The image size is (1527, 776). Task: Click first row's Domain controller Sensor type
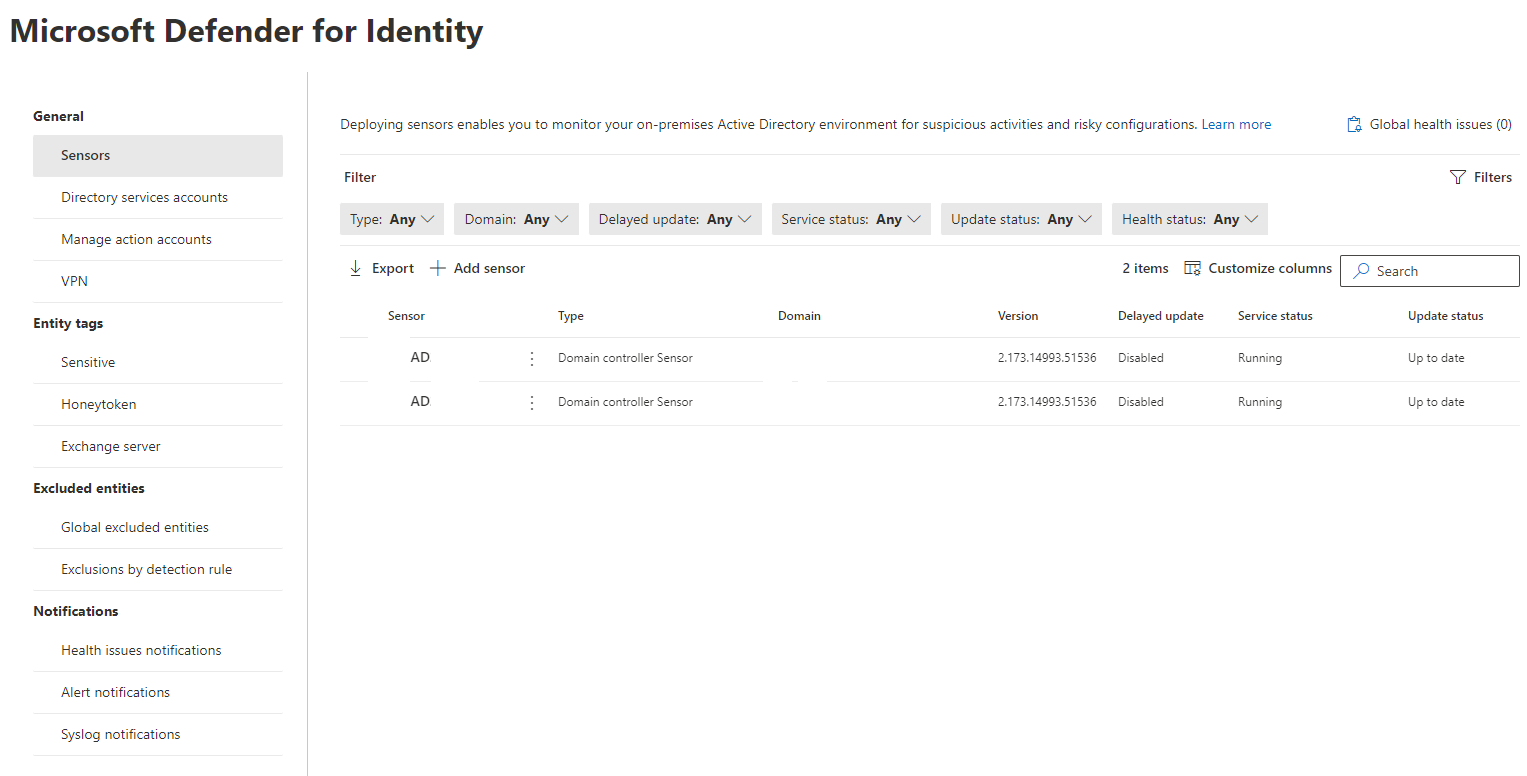(x=625, y=358)
